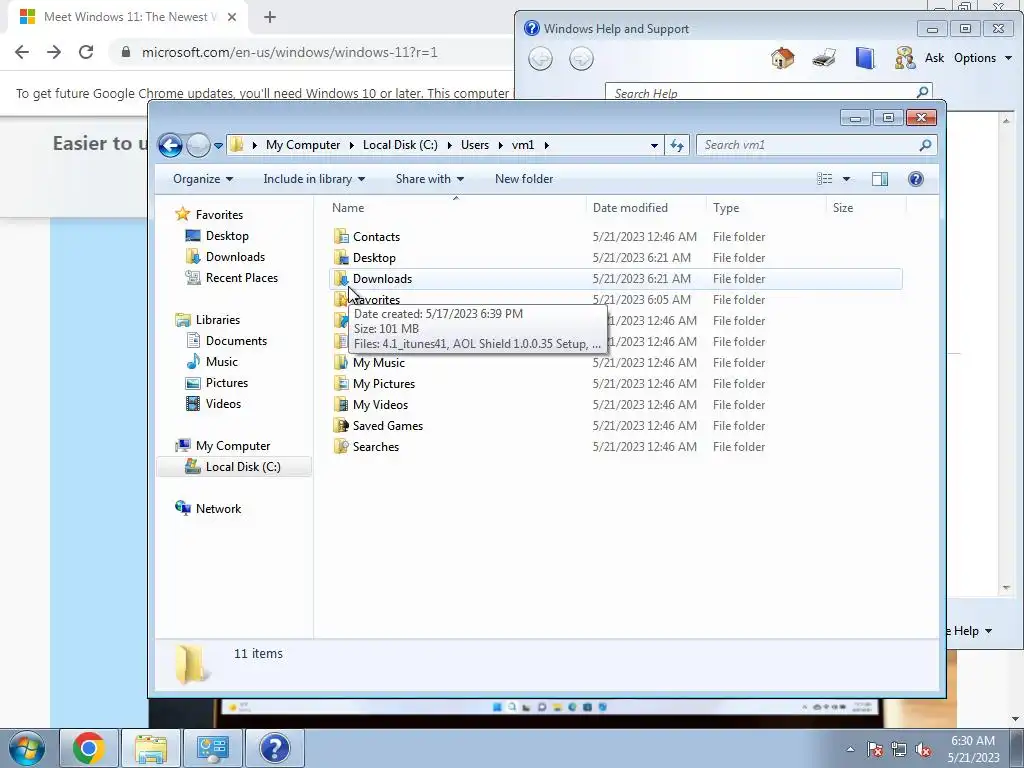Click the refresh icon beside the address bar
Viewport: 1024px width, 768px height.
coord(677,145)
